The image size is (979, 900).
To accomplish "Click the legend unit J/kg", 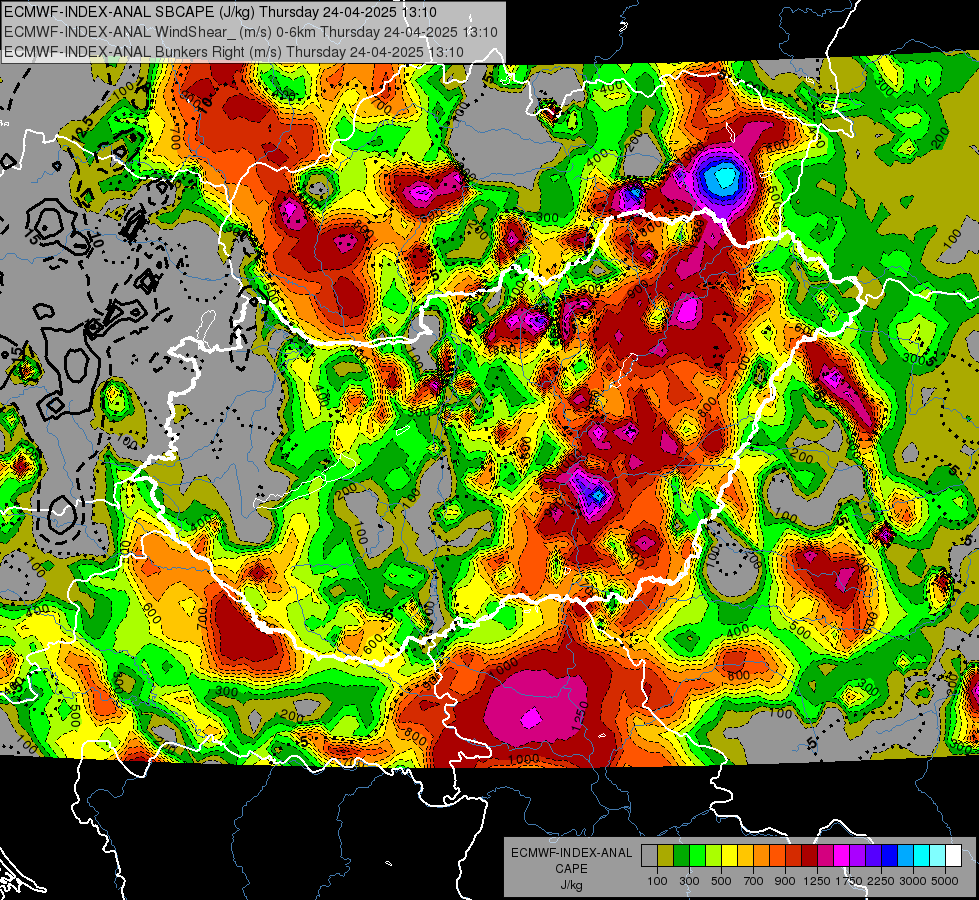I will [x=571, y=885].
